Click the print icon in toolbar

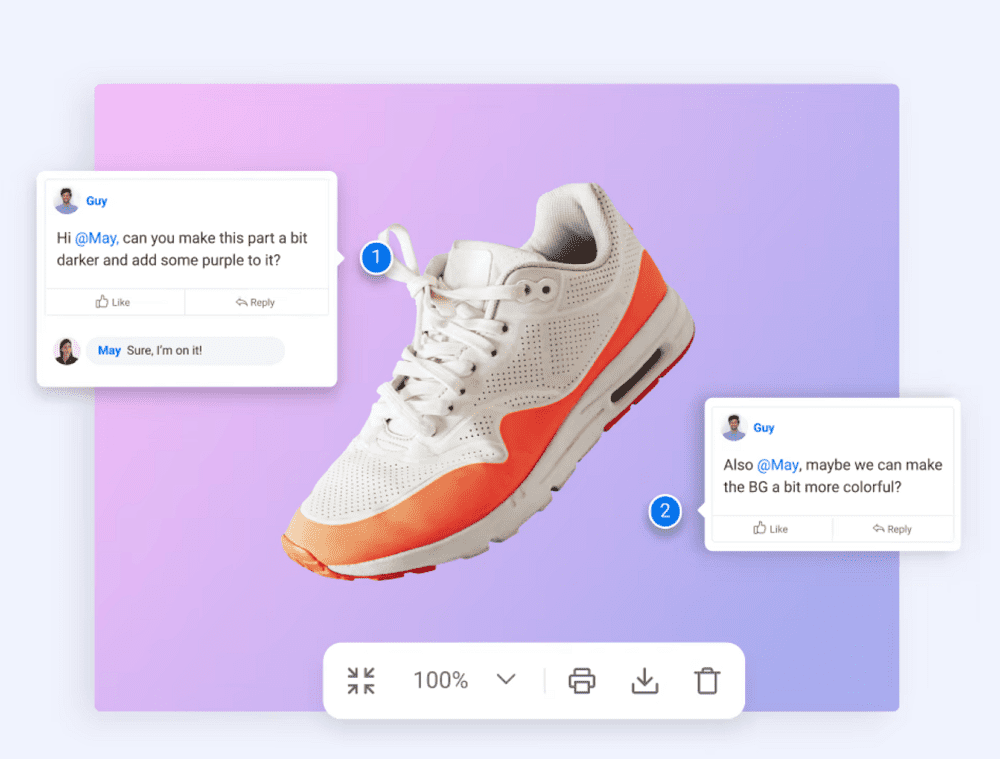coord(582,681)
